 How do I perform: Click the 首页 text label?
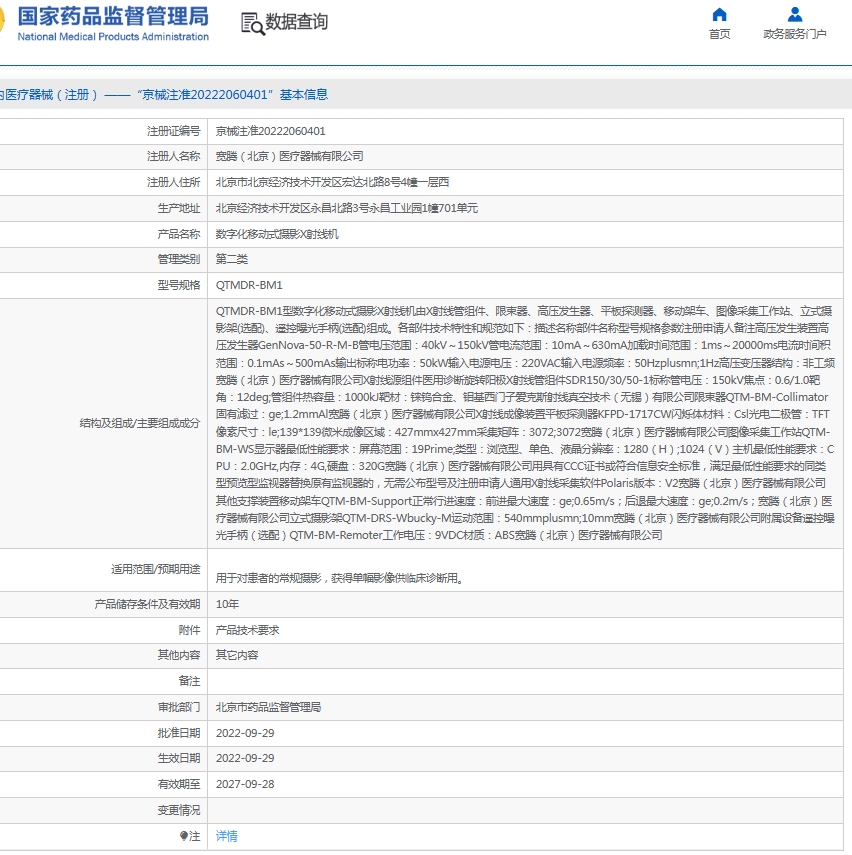(x=719, y=34)
